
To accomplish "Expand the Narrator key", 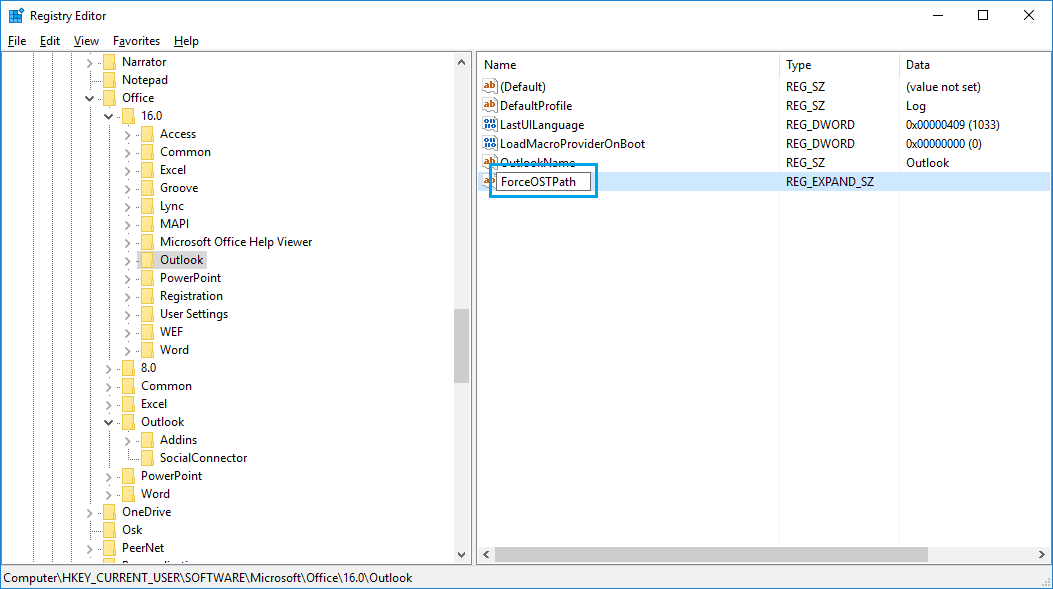I will 89,63.
